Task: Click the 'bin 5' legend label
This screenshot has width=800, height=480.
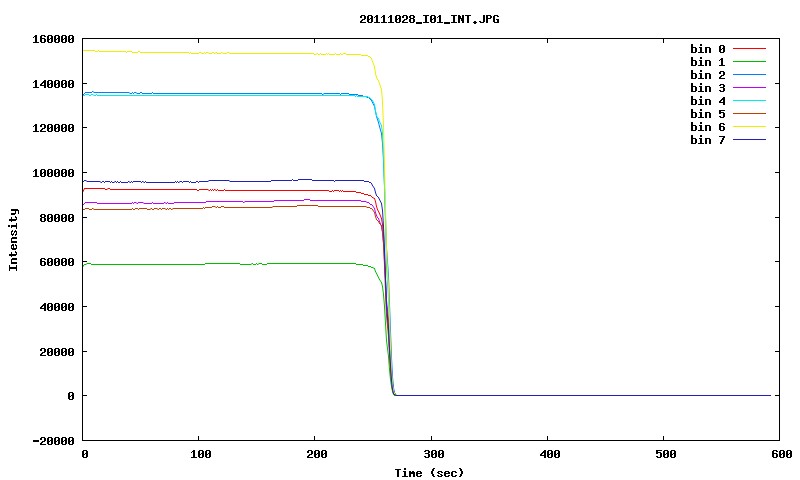Action: tap(708, 114)
